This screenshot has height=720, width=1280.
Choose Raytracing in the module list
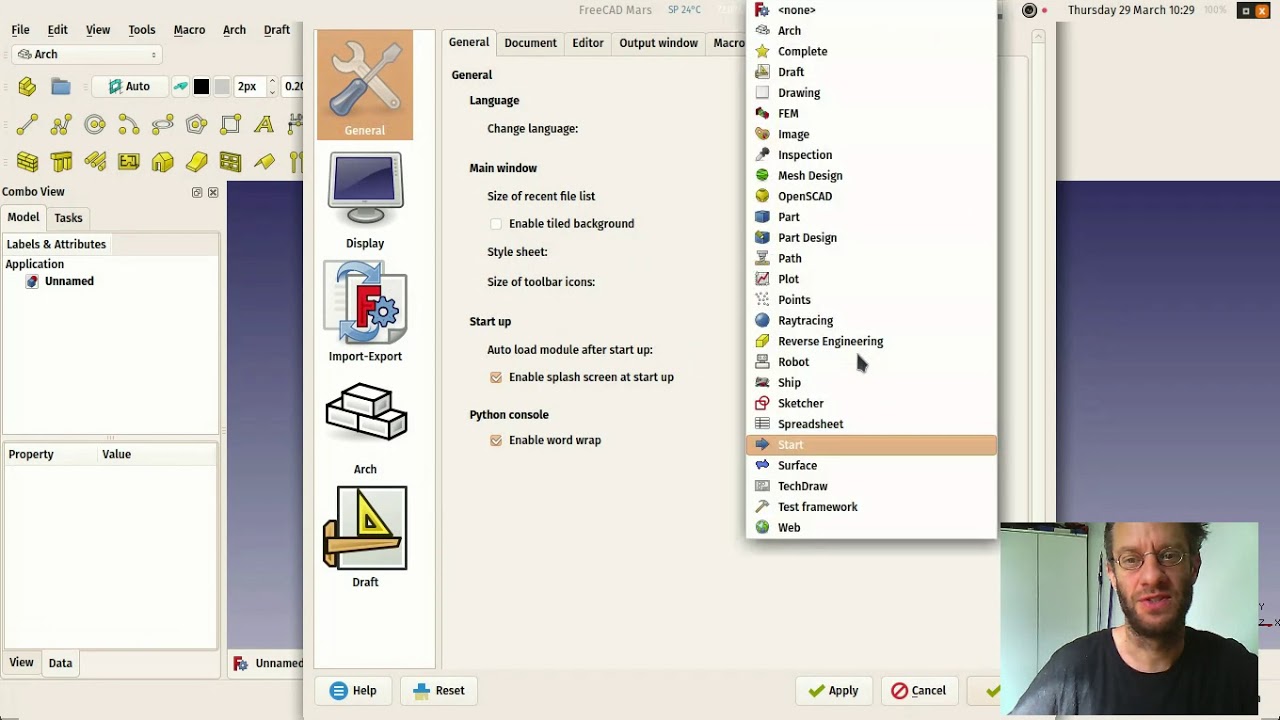pyautogui.click(x=871, y=320)
